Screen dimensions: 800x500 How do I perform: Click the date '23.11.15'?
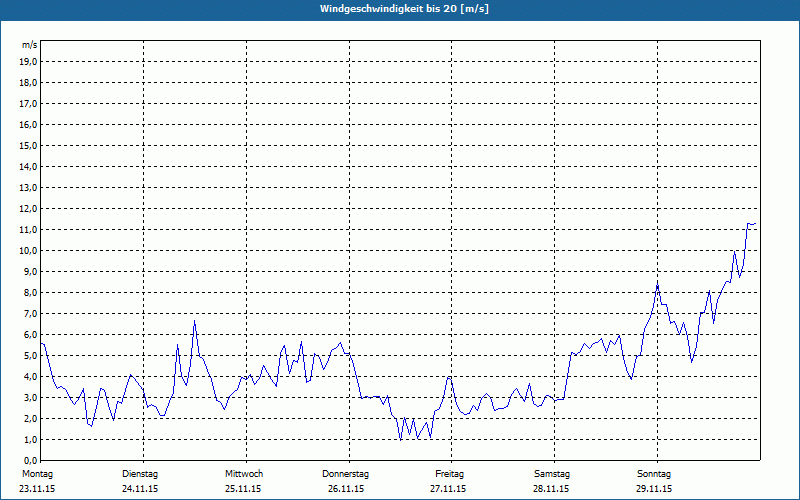(37, 489)
